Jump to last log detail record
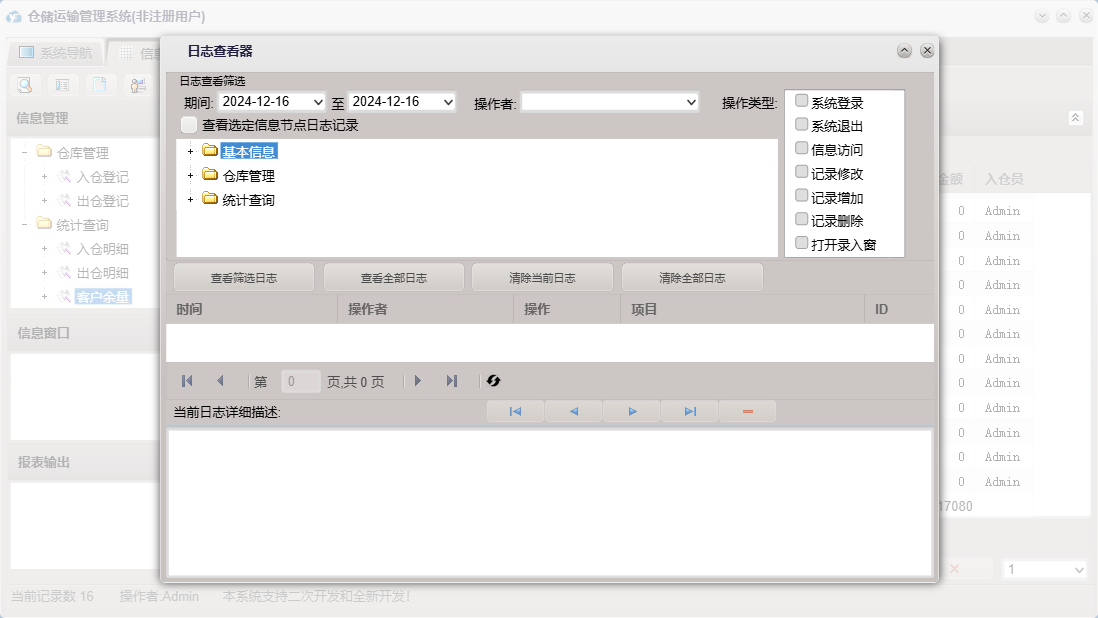Image resolution: width=1098 pixels, height=618 pixels. [x=690, y=412]
